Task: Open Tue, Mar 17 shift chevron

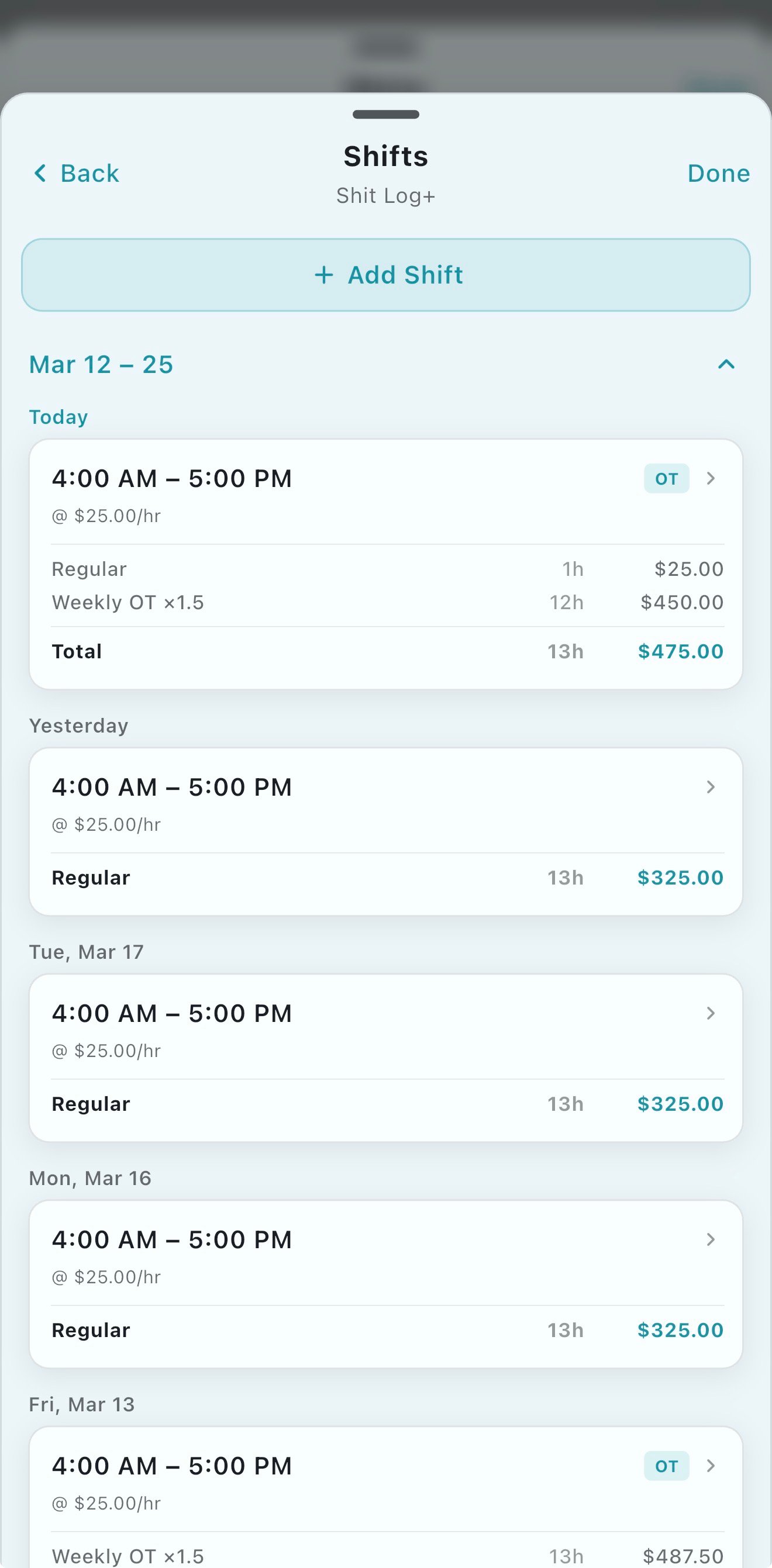Action: tap(711, 1014)
